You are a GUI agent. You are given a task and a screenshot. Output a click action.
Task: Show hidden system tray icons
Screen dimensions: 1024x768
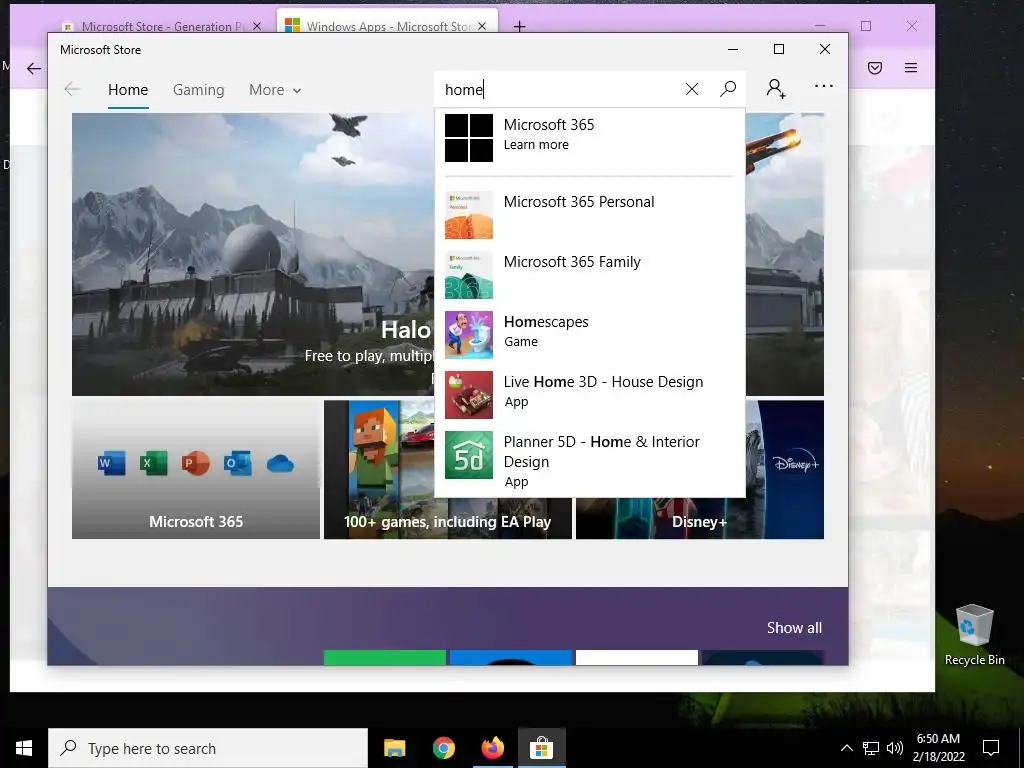846,748
